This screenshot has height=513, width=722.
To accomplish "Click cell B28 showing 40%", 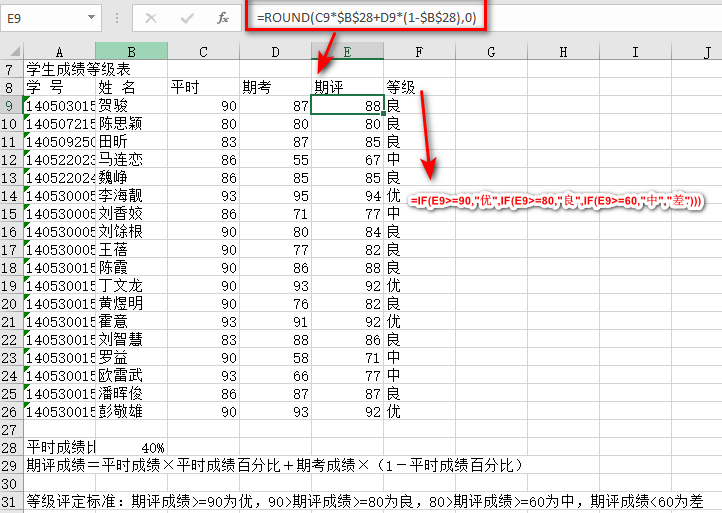I will click(131, 447).
